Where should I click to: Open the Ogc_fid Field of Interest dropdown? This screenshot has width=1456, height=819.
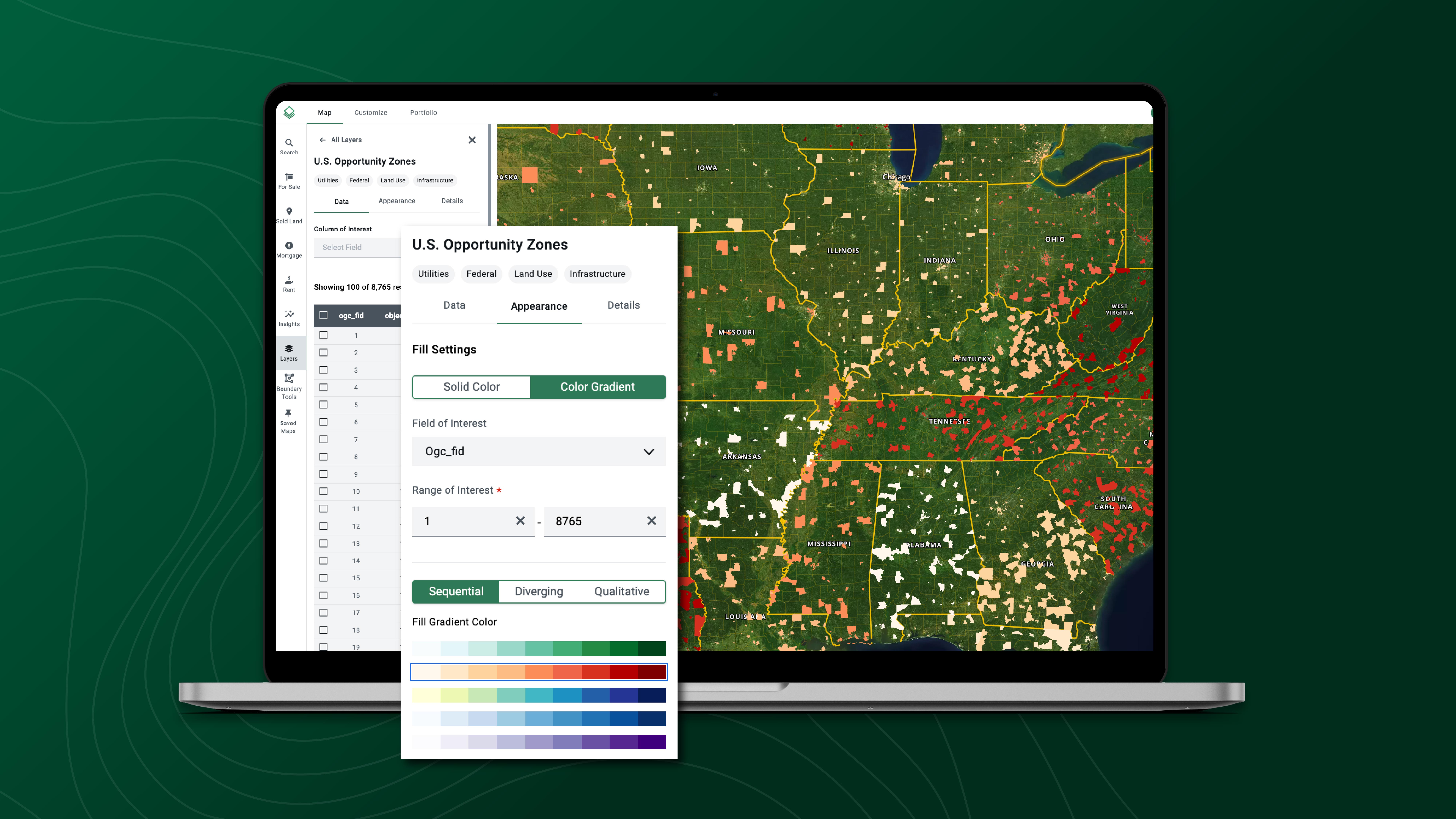click(x=539, y=451)
